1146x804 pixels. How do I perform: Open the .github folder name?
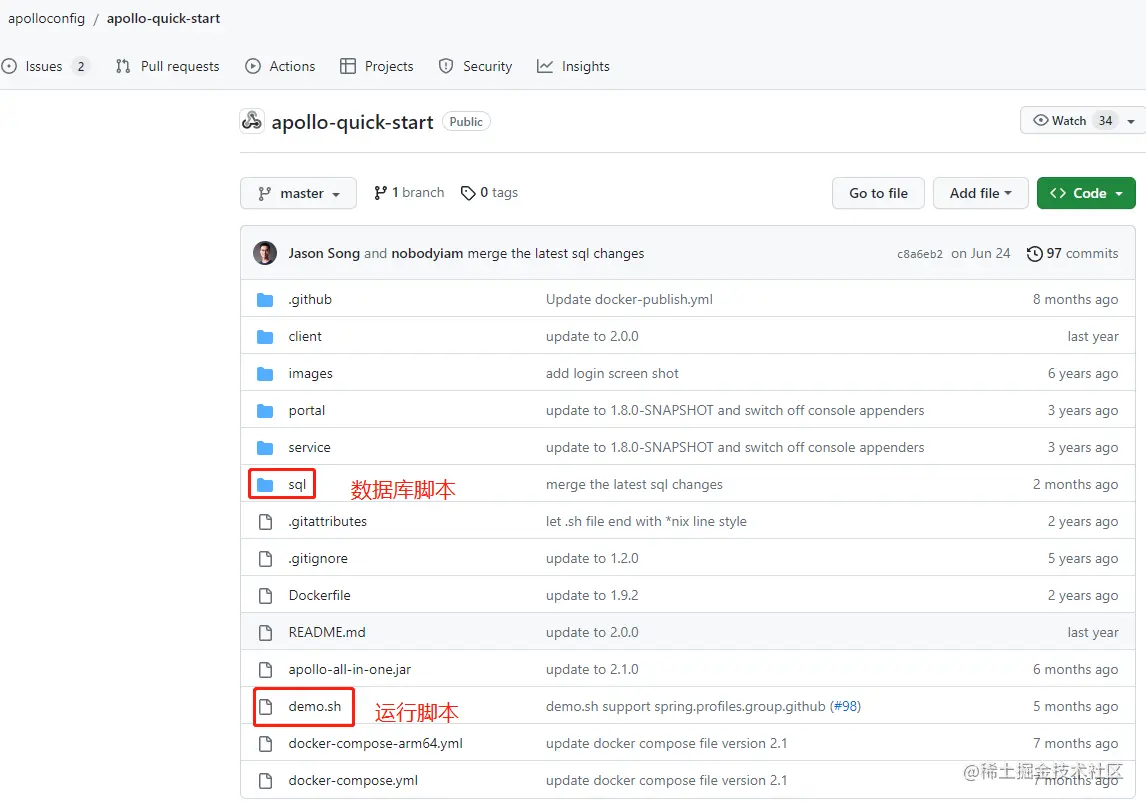[x=310, y=300]
